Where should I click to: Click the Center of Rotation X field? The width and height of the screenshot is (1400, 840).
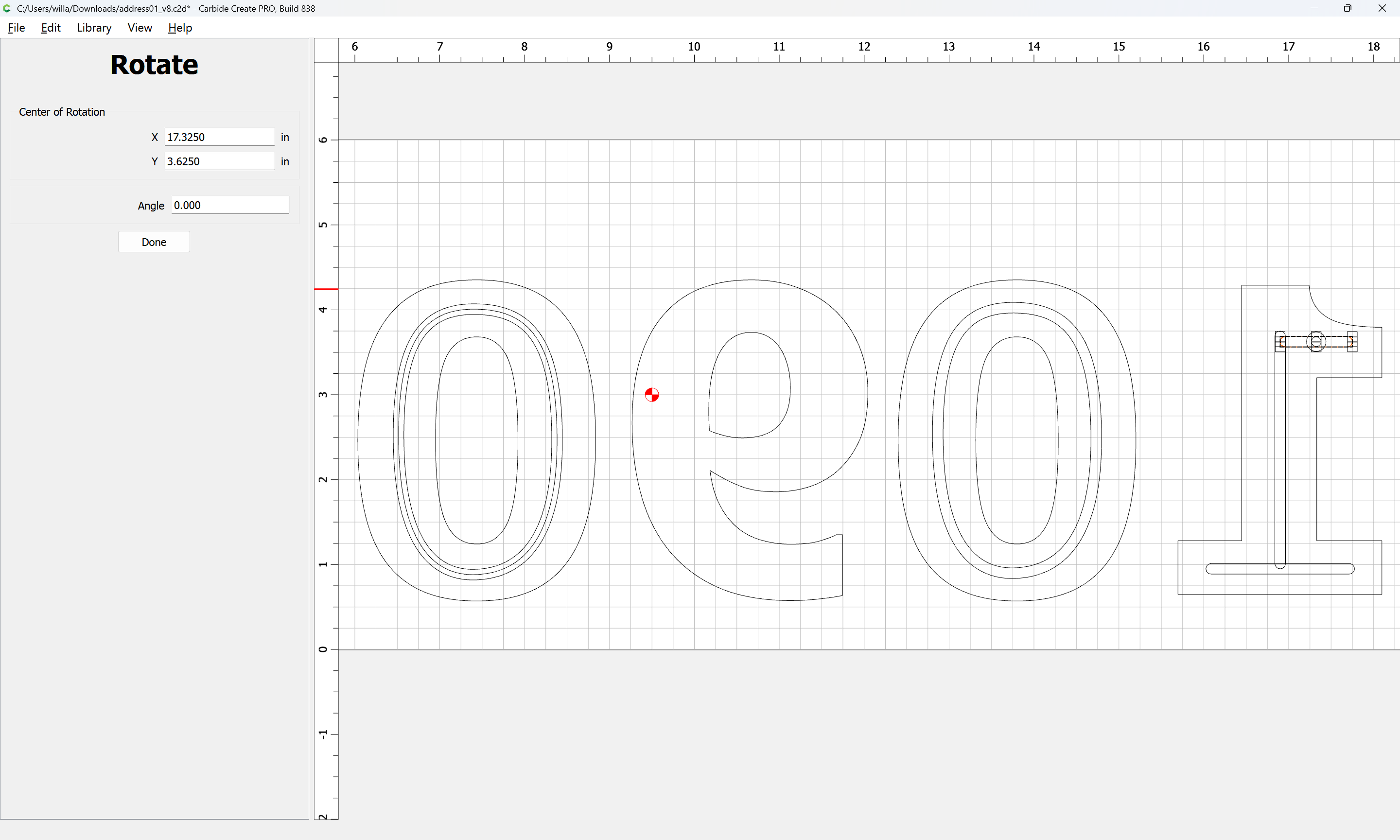pos(219,137)
